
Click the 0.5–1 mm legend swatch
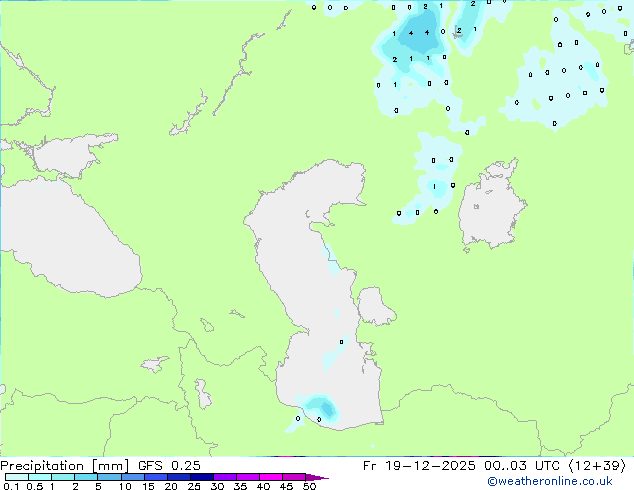click(40, 477)
